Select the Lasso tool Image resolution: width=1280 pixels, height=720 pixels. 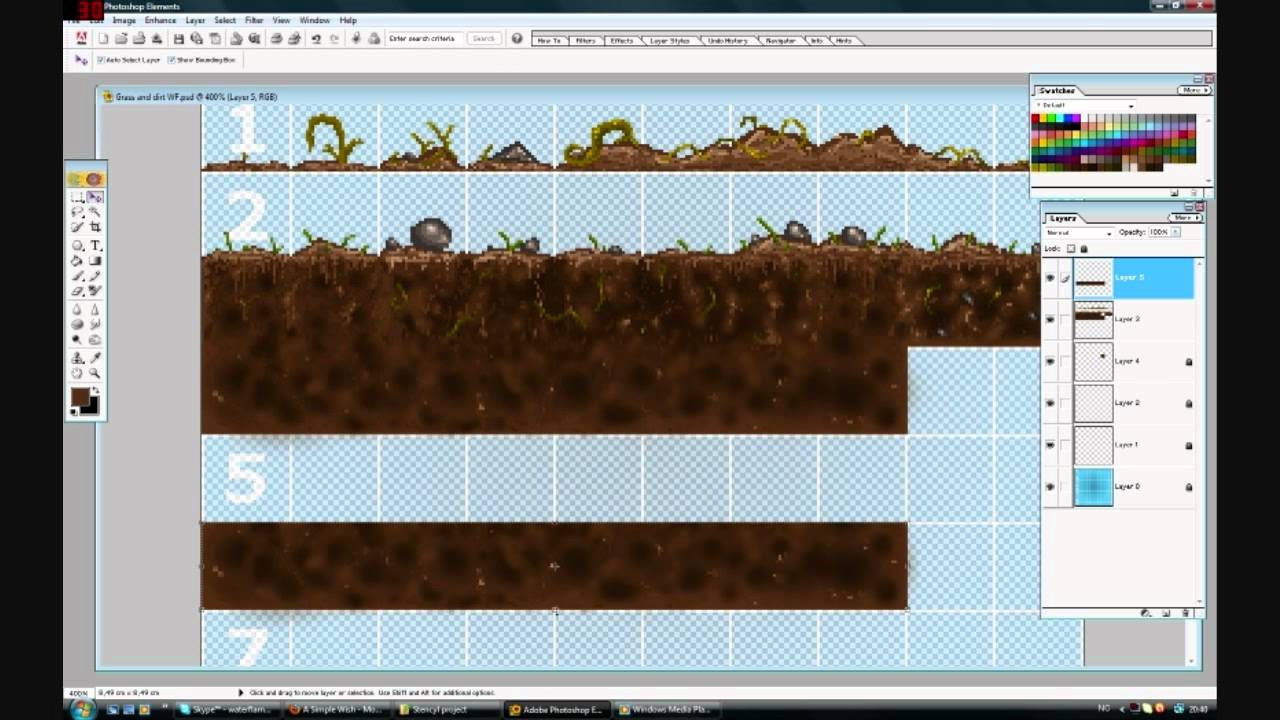[x=76, y=211]
